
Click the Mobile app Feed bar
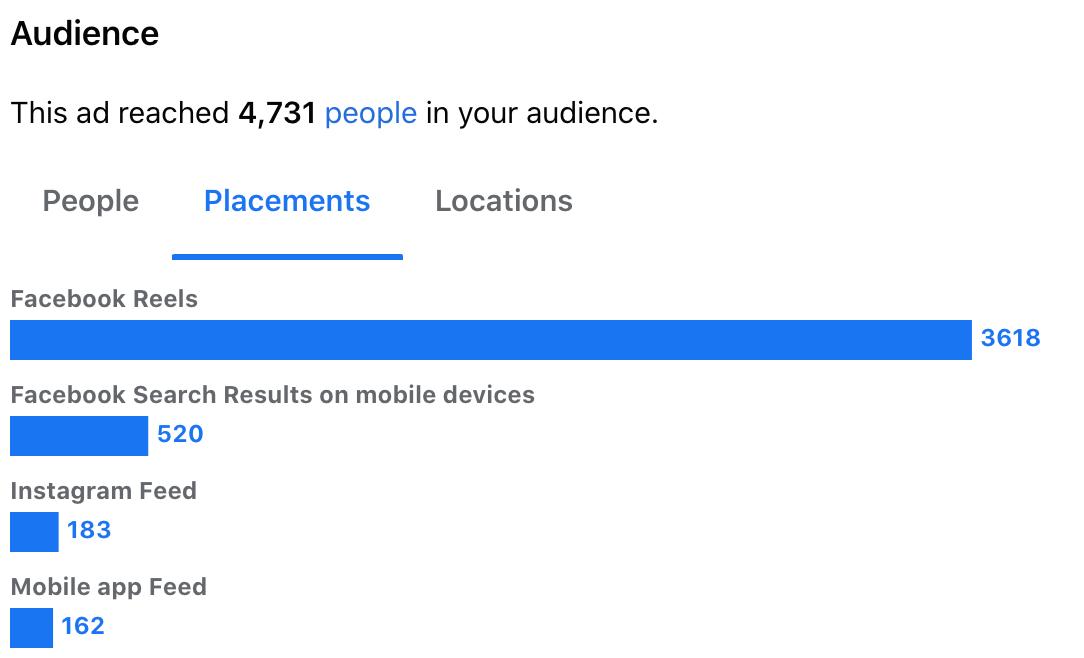pos(31,628)
